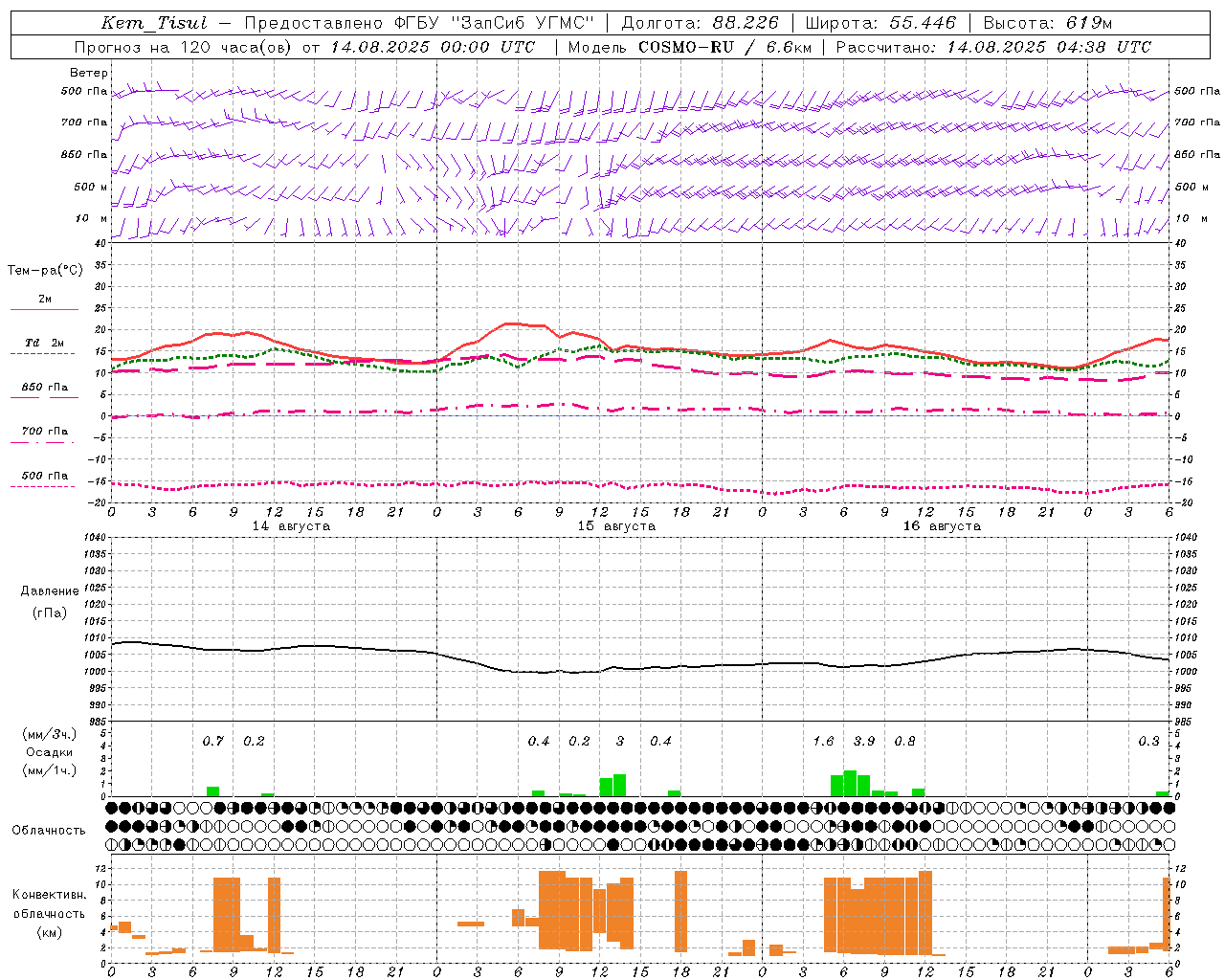Screen dimensions: 1225x980
Task: Click the 'Ветер' wind panel label
Action: pyautogui.click(x=89, y=73)
